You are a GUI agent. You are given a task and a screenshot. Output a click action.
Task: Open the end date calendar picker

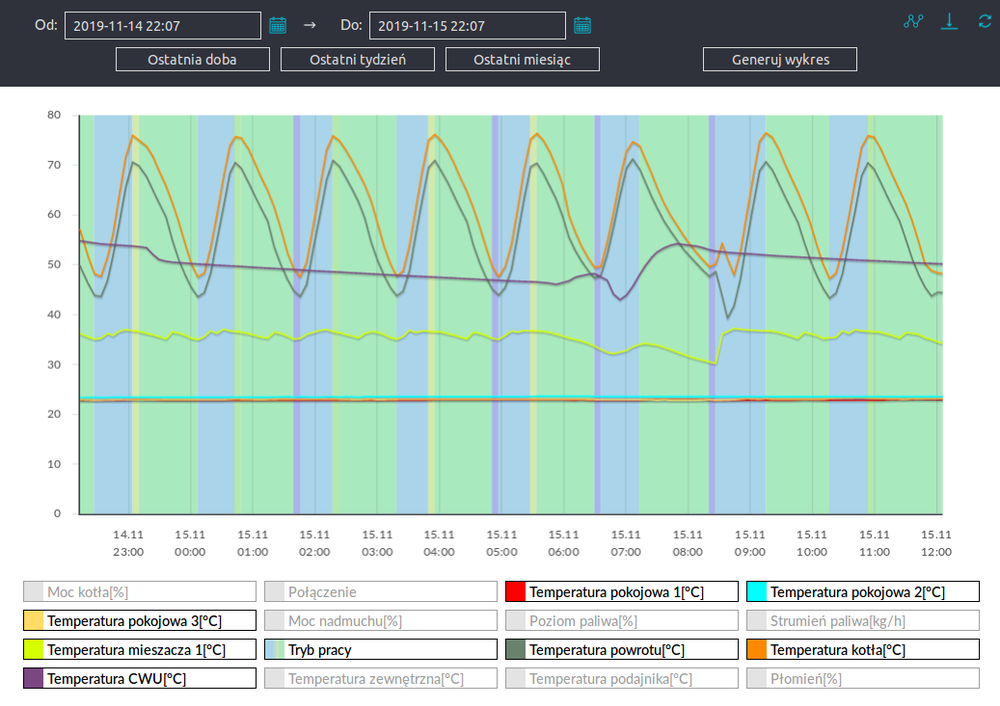point(582,25)
